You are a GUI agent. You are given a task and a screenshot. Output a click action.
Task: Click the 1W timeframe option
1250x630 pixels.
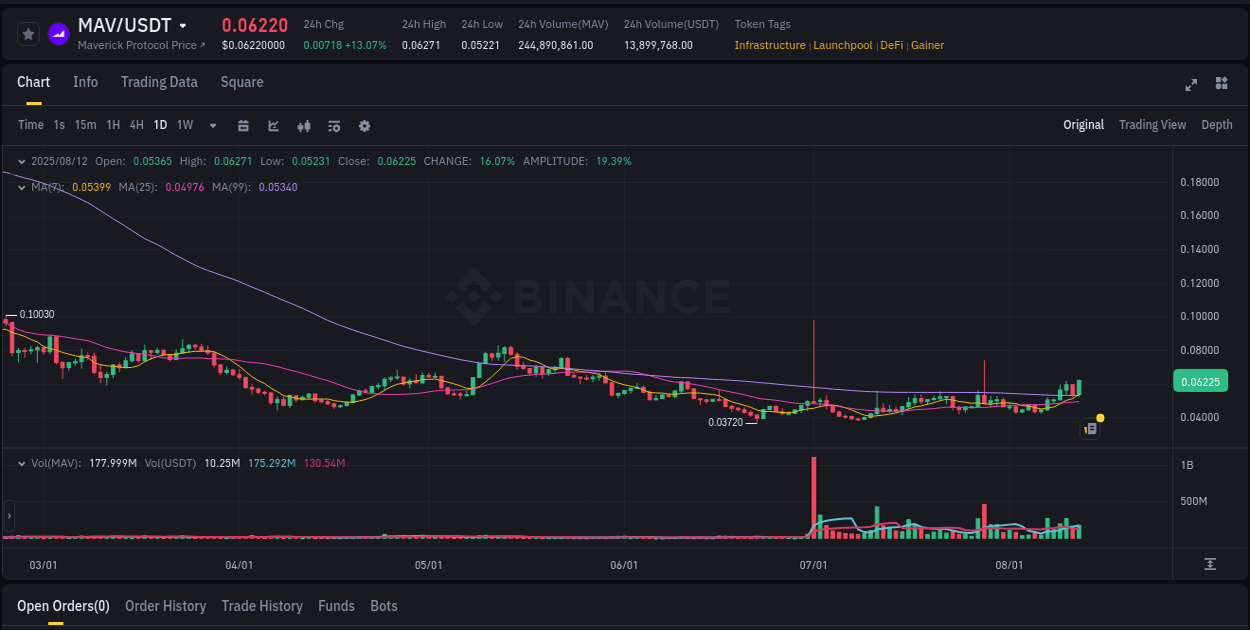(x=184, y=125)
